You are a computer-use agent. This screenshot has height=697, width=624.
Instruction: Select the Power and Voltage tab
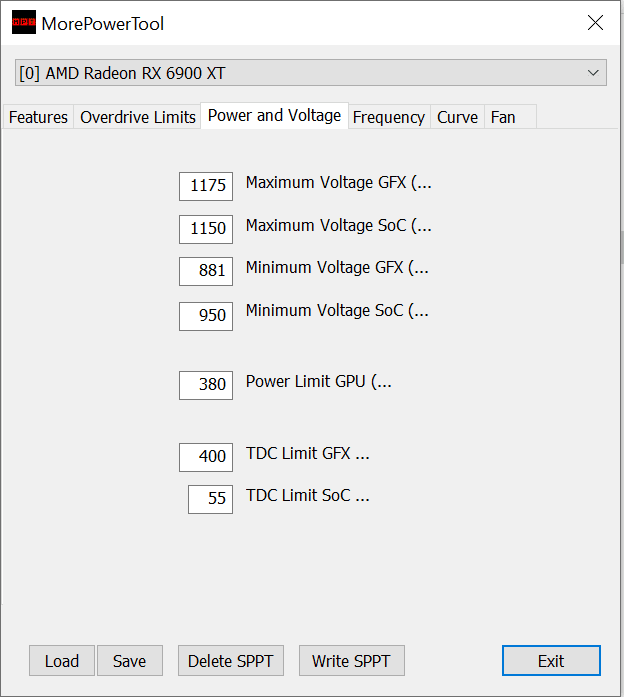[274, 116]
